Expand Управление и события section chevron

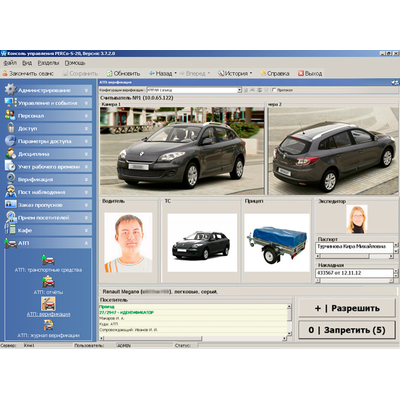[86, 103]
